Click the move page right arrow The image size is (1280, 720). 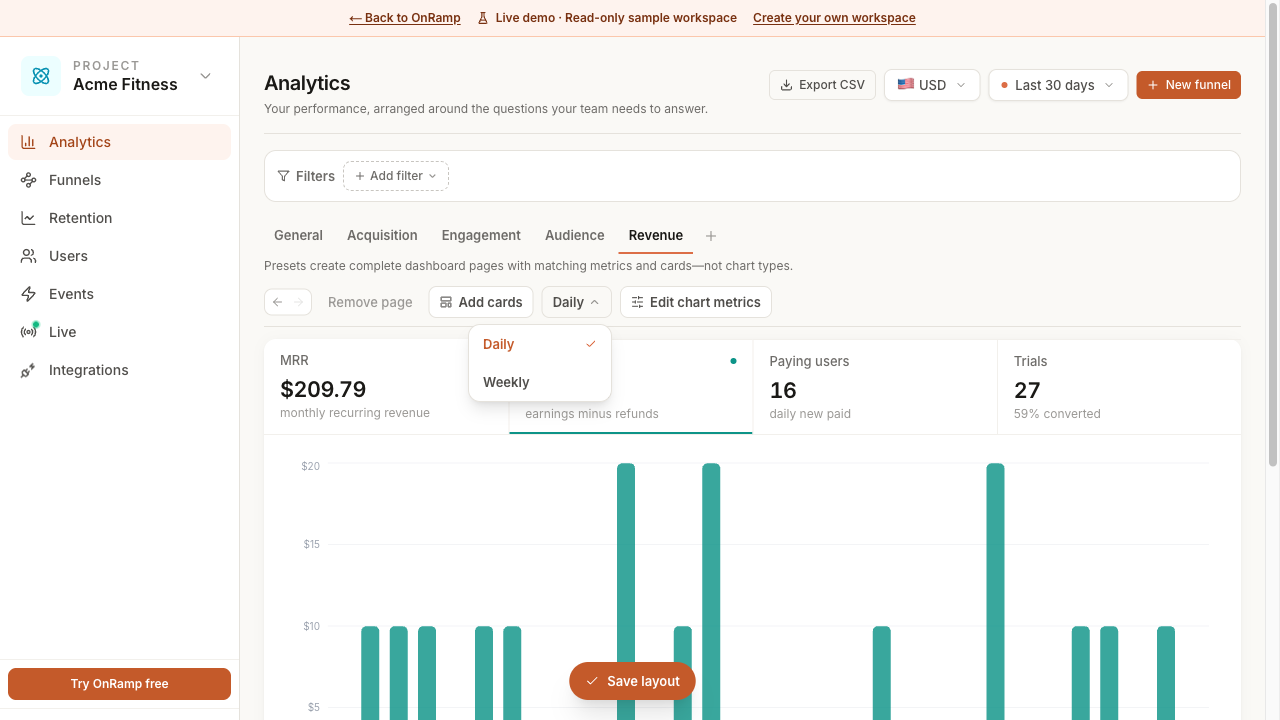[298, 302]
